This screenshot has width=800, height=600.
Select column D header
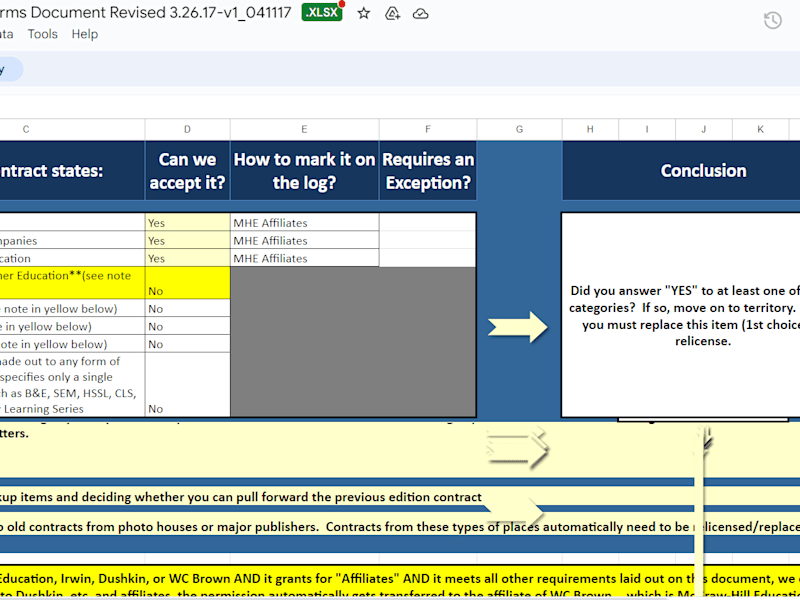pos(187,130)
